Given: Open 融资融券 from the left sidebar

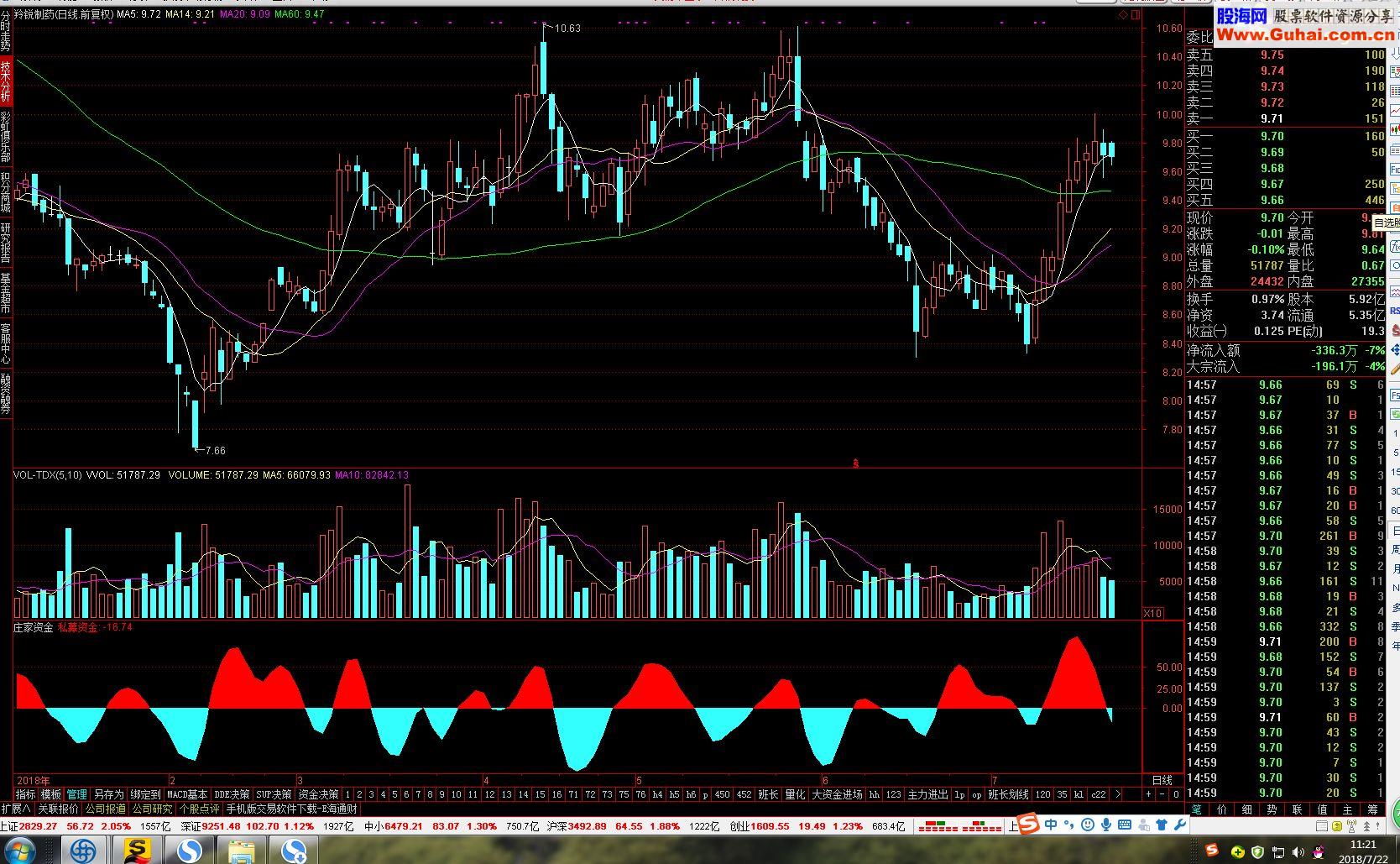Looking at the screenshot, I should 6,394.
